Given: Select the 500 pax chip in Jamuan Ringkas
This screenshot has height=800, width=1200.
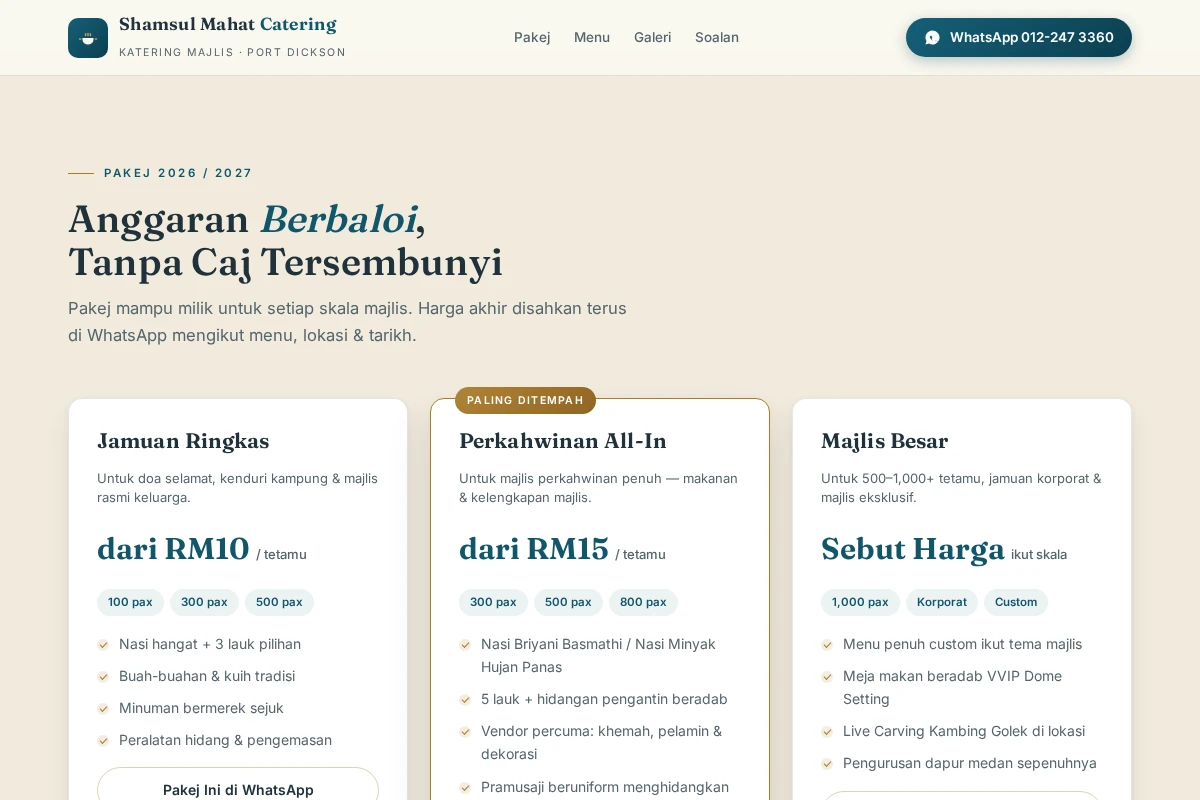Looking at the screenshot, I should (x=279, y=602).
